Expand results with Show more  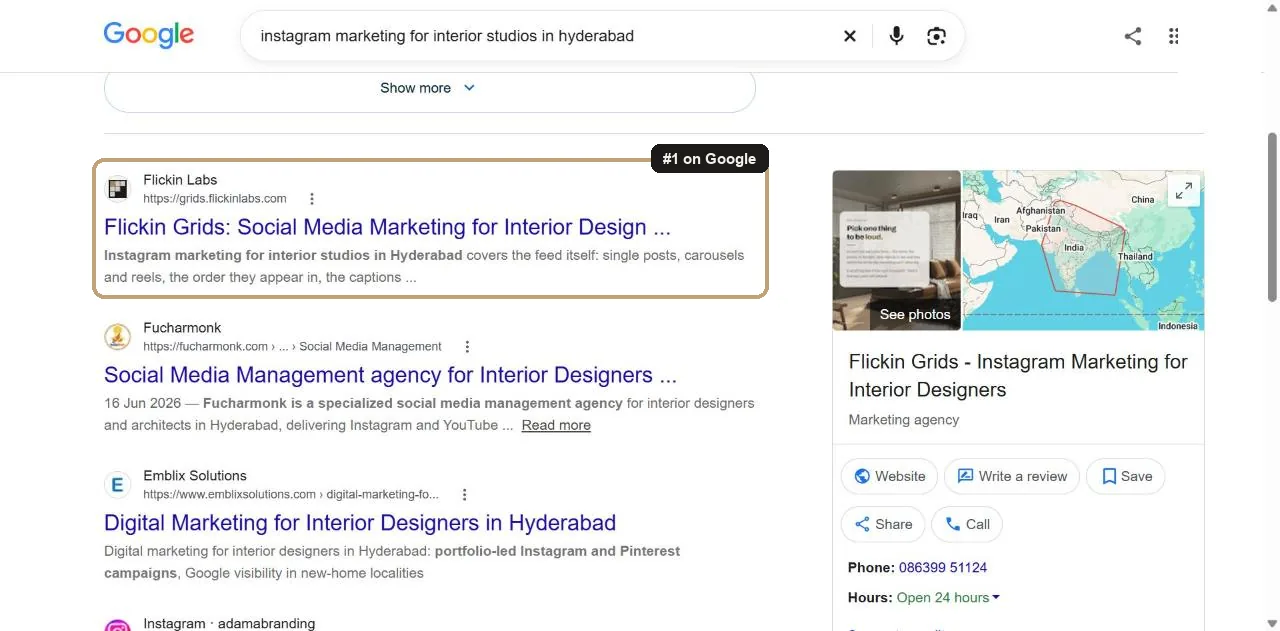pos(428,88)
